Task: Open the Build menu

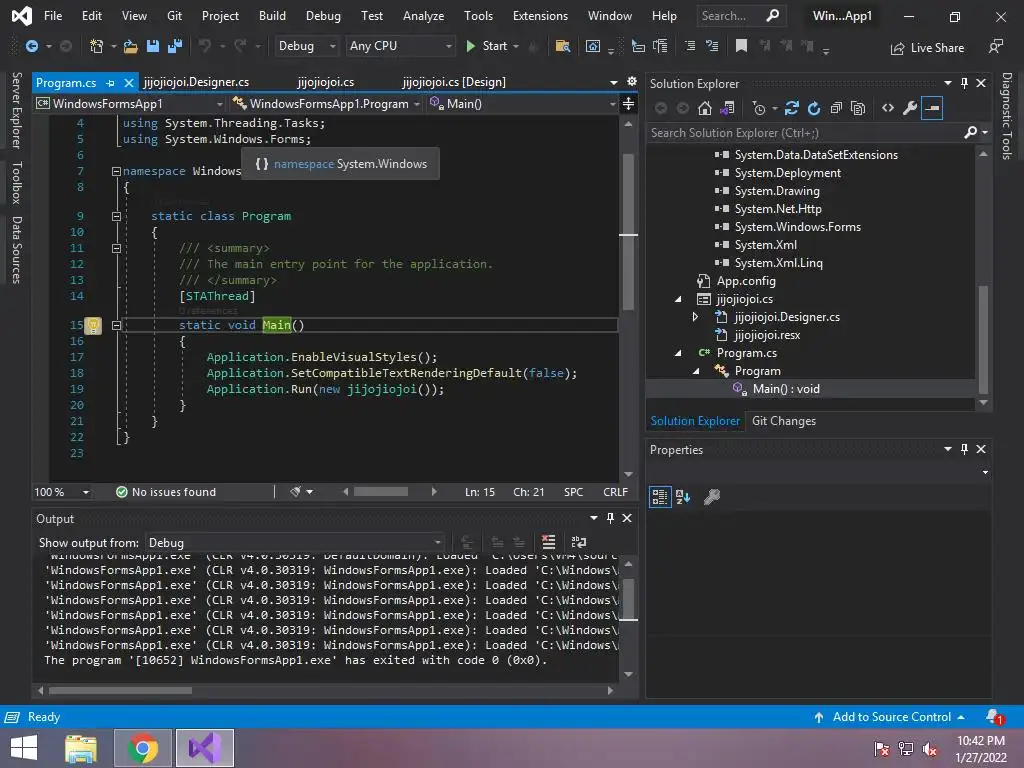Action: 272,16
